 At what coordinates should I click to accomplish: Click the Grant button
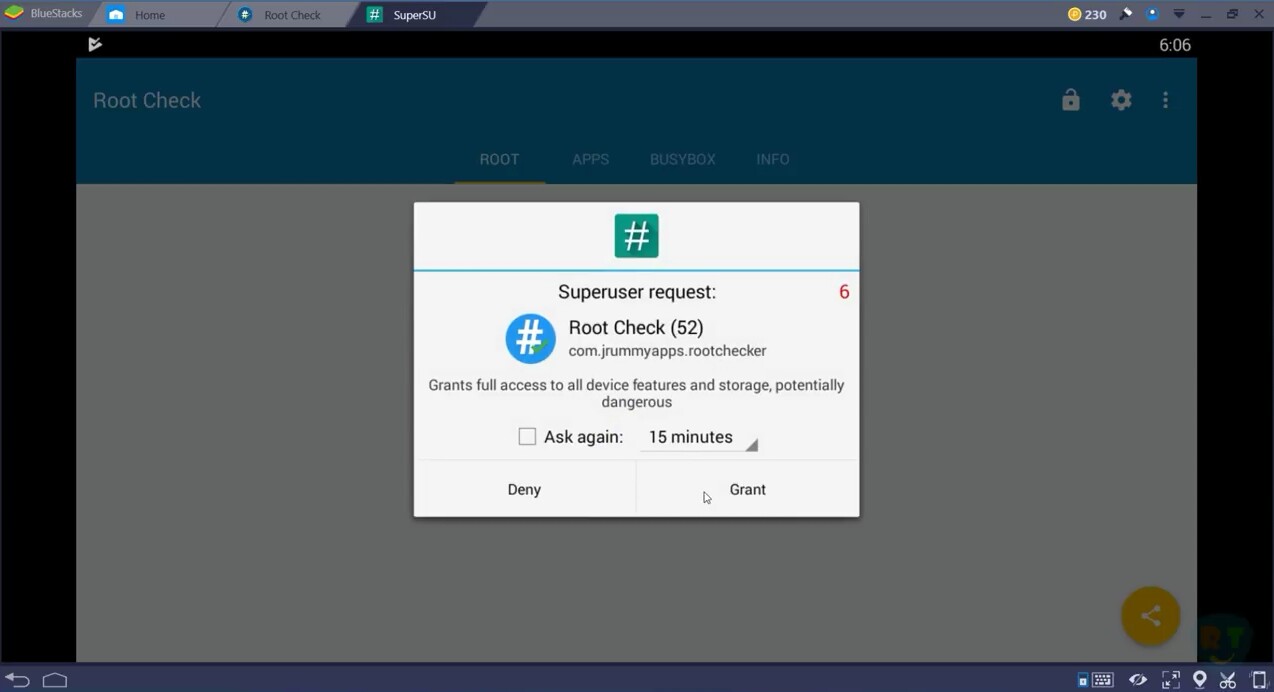coord(747,489)
